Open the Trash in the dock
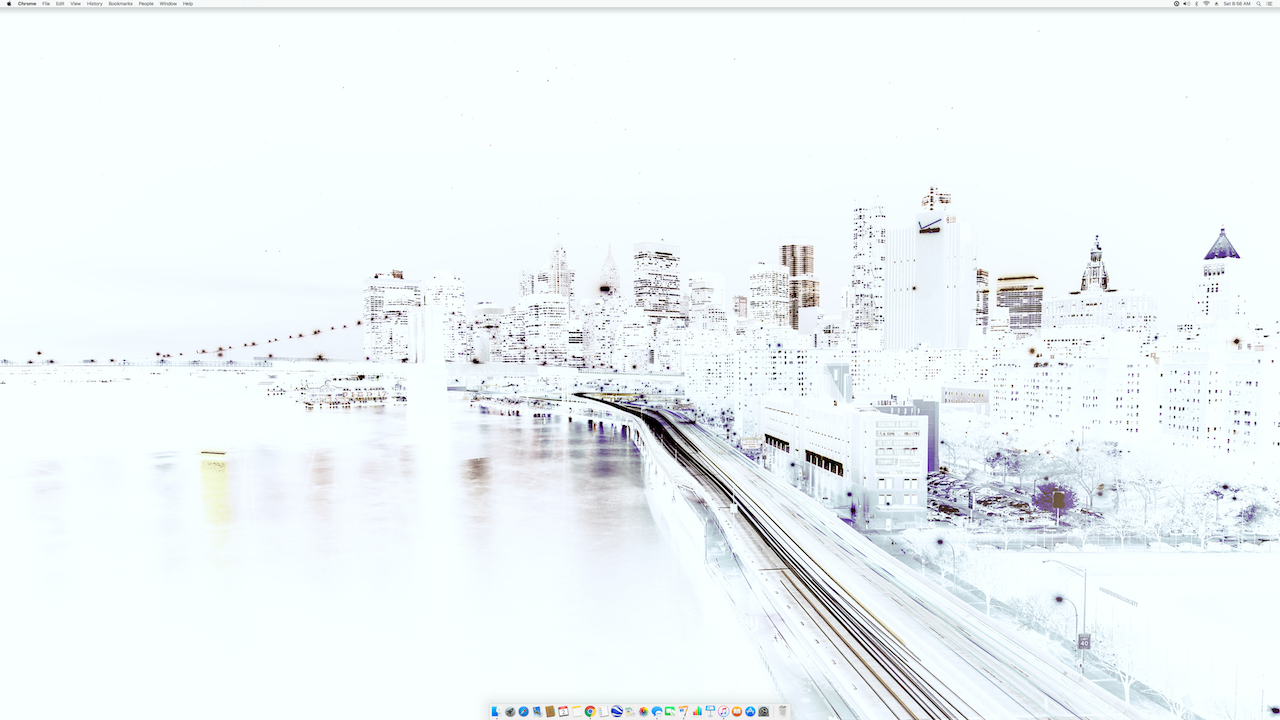Screen dimensions: 1280x720 tap(782, 711)
